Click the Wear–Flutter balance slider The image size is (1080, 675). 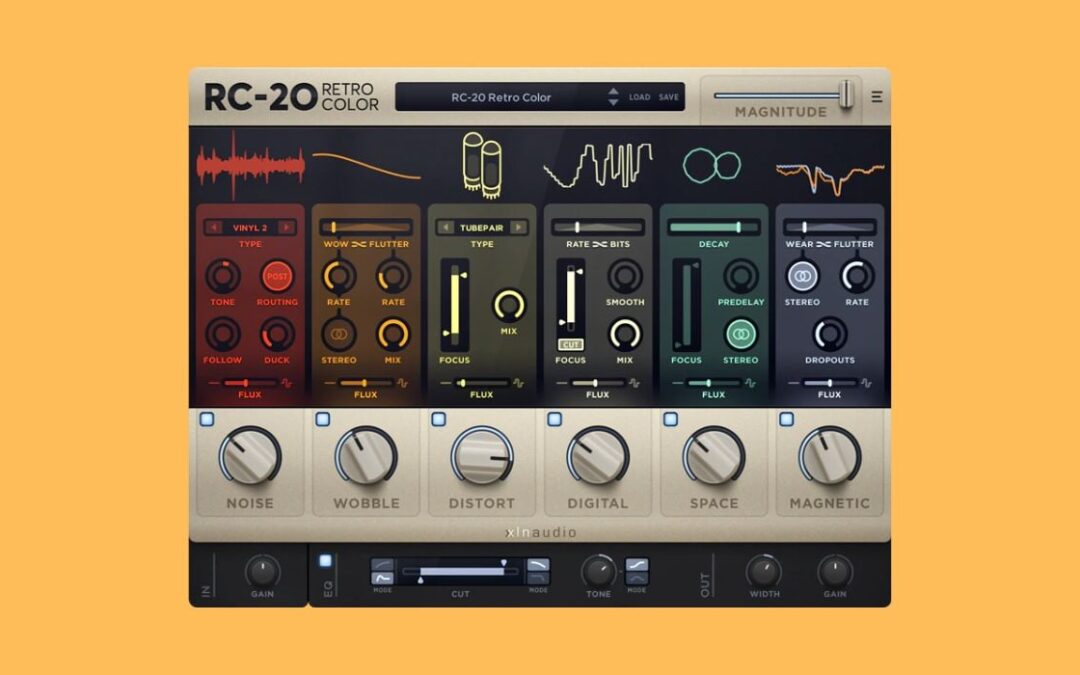click(x=830, y=227)
